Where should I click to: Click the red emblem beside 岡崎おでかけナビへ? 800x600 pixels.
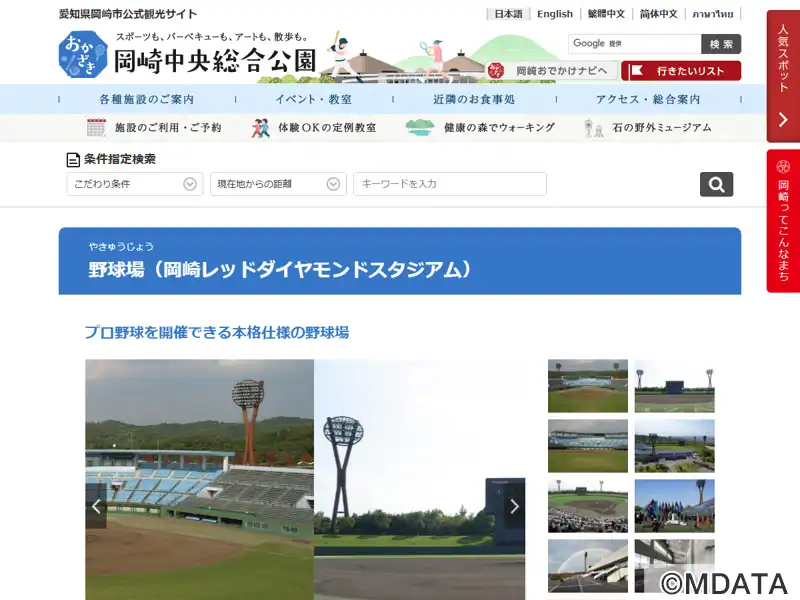pyautogui.click(x=495, y=70)
